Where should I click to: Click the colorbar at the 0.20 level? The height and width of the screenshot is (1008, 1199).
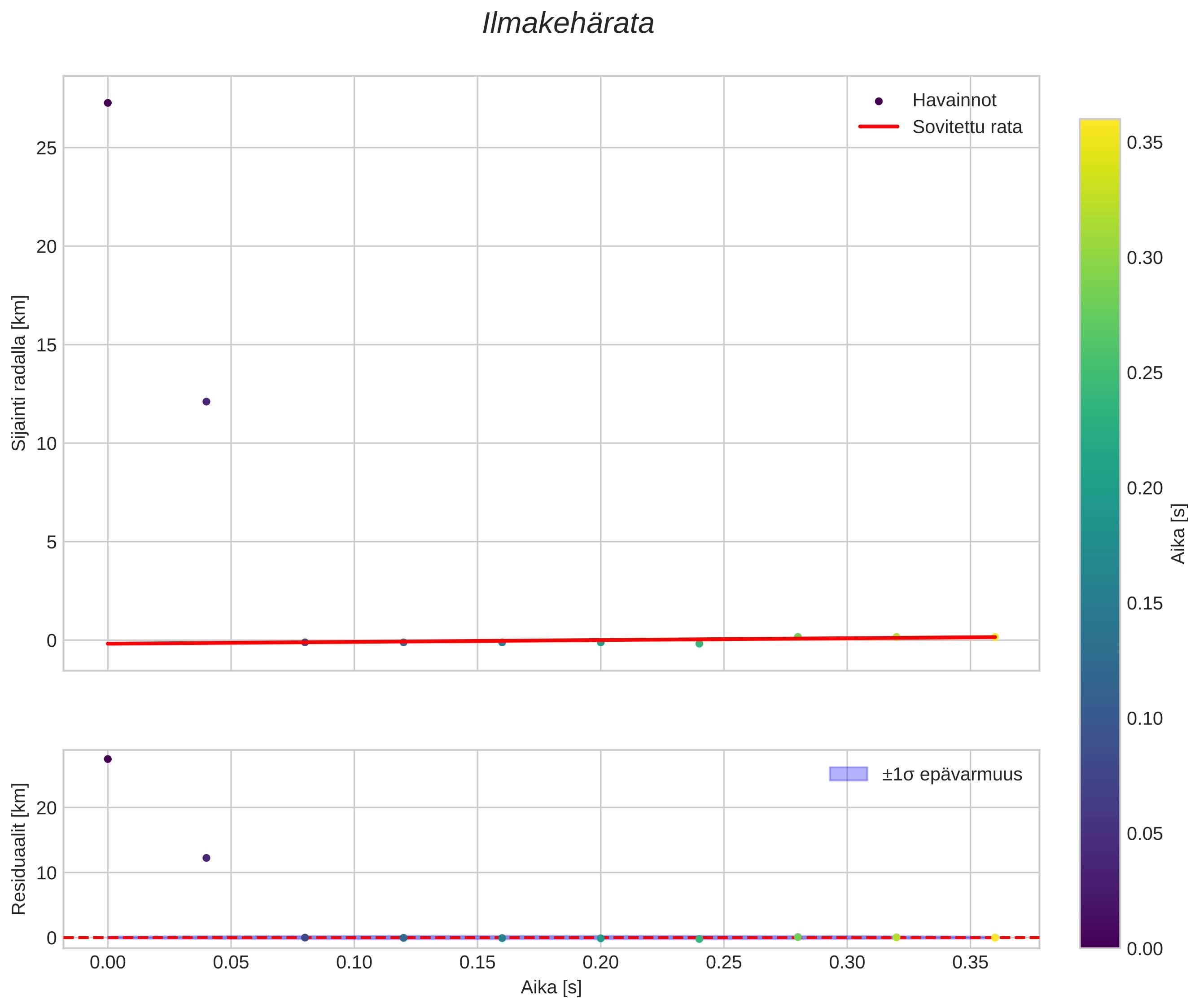point(1100,488)
